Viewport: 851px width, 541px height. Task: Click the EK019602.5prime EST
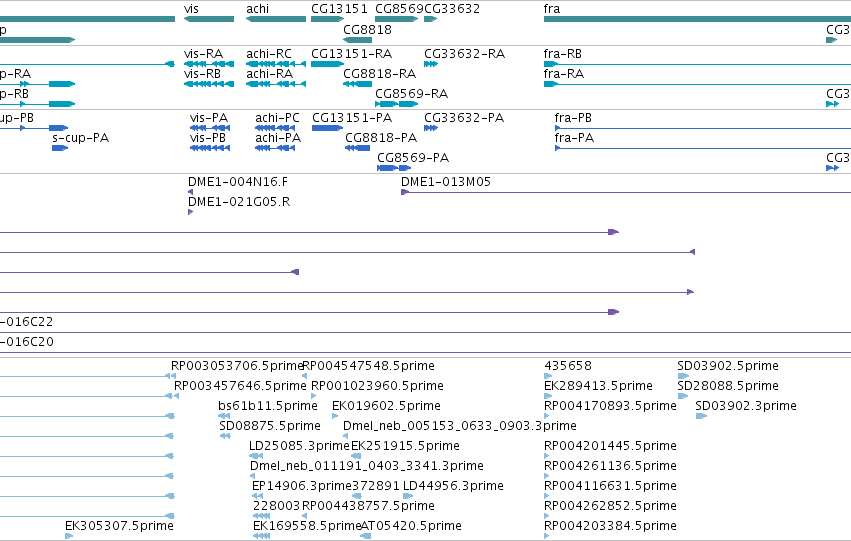click(335, 416)
